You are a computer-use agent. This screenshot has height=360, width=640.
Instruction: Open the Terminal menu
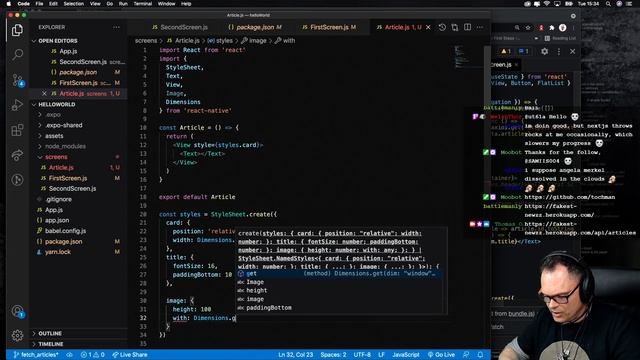tap(143, 4)
